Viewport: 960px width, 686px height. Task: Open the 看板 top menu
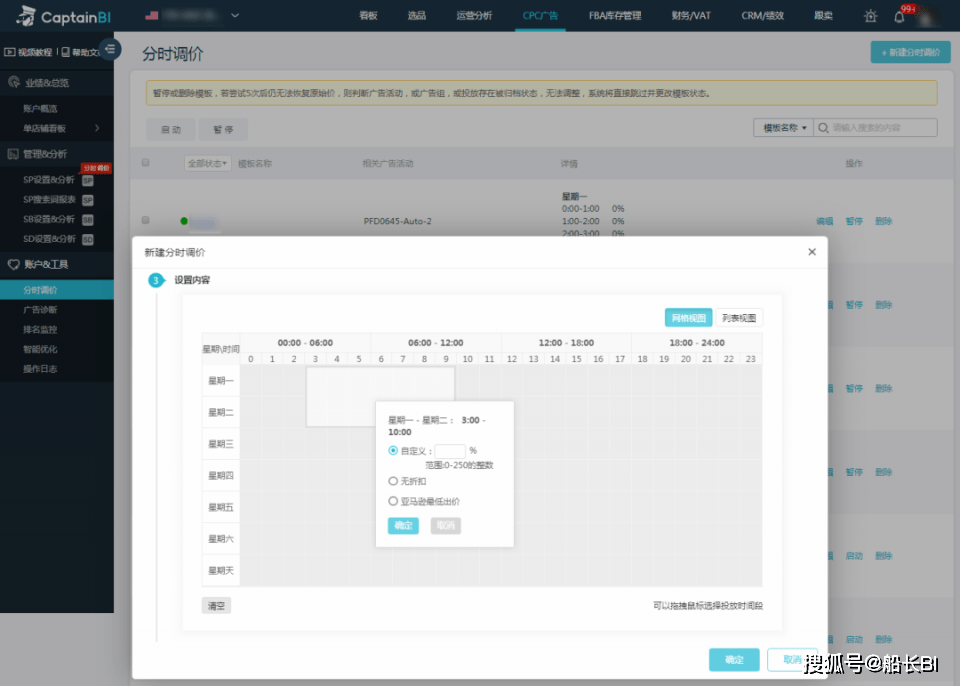pyautogui.click(x=369, y=15)
